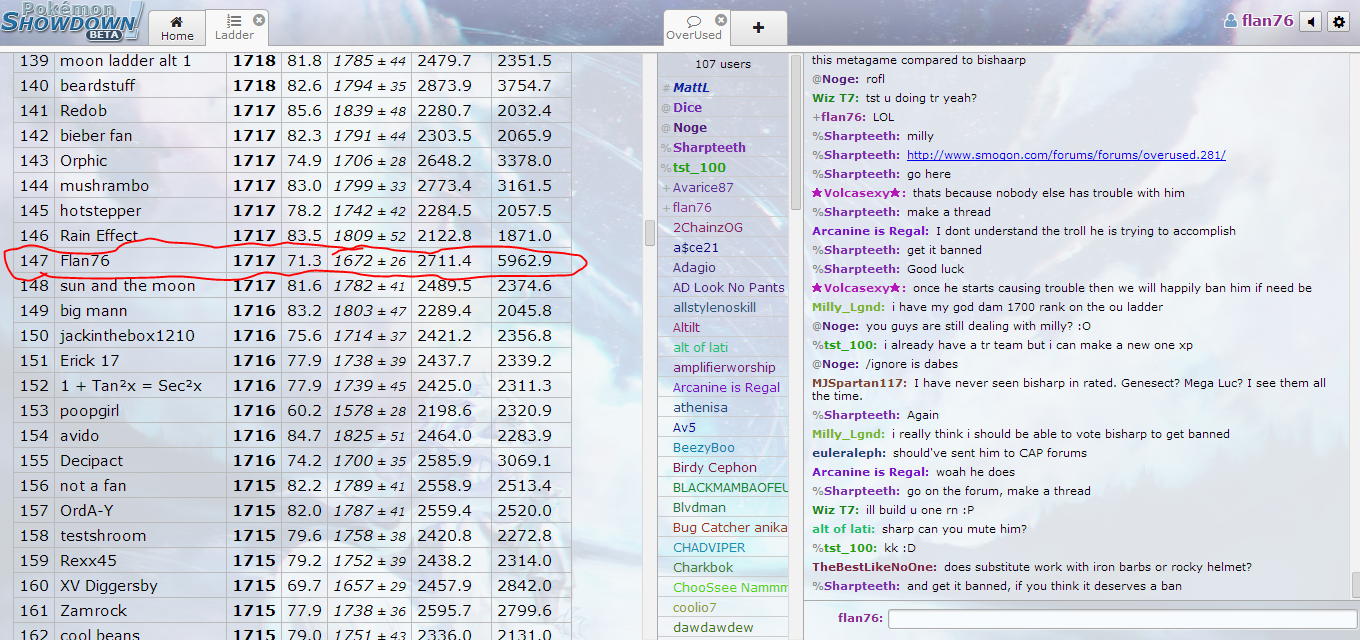
Task: Close the OverUsed chat room tab
Action: tap(718, 20)
